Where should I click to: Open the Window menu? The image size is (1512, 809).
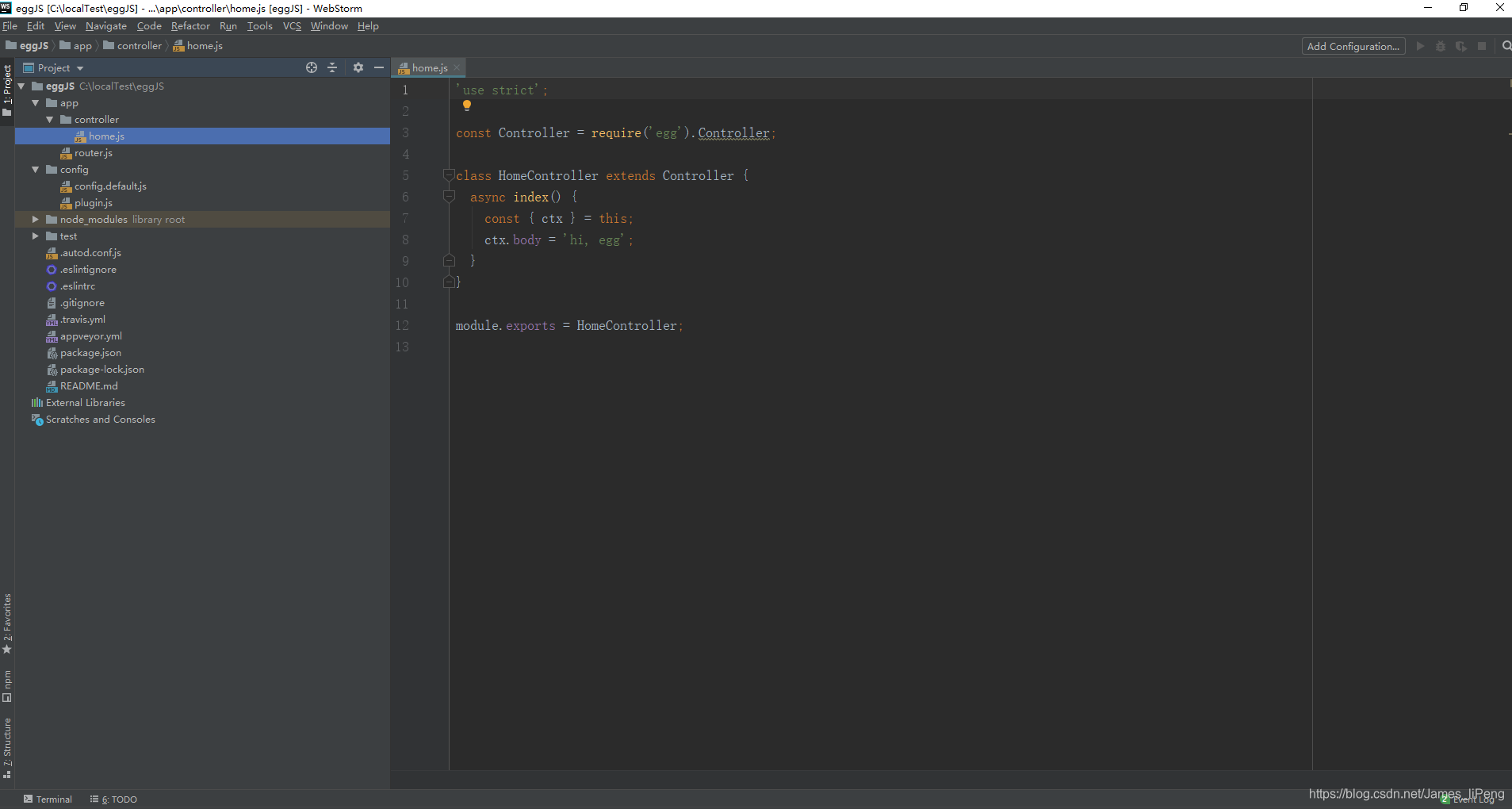click(329, 26)
